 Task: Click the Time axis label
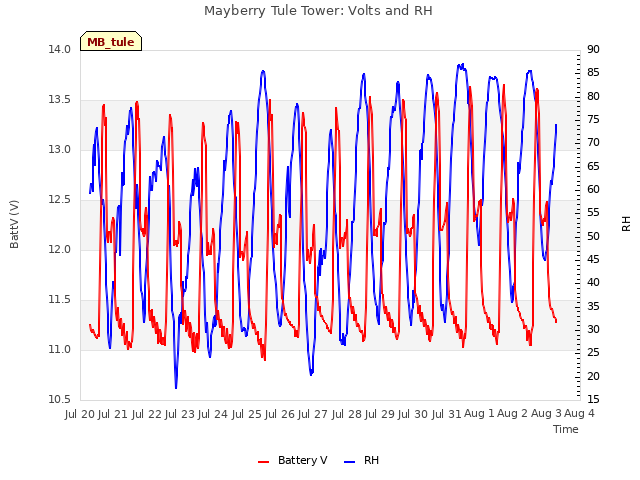click(566, 429)
